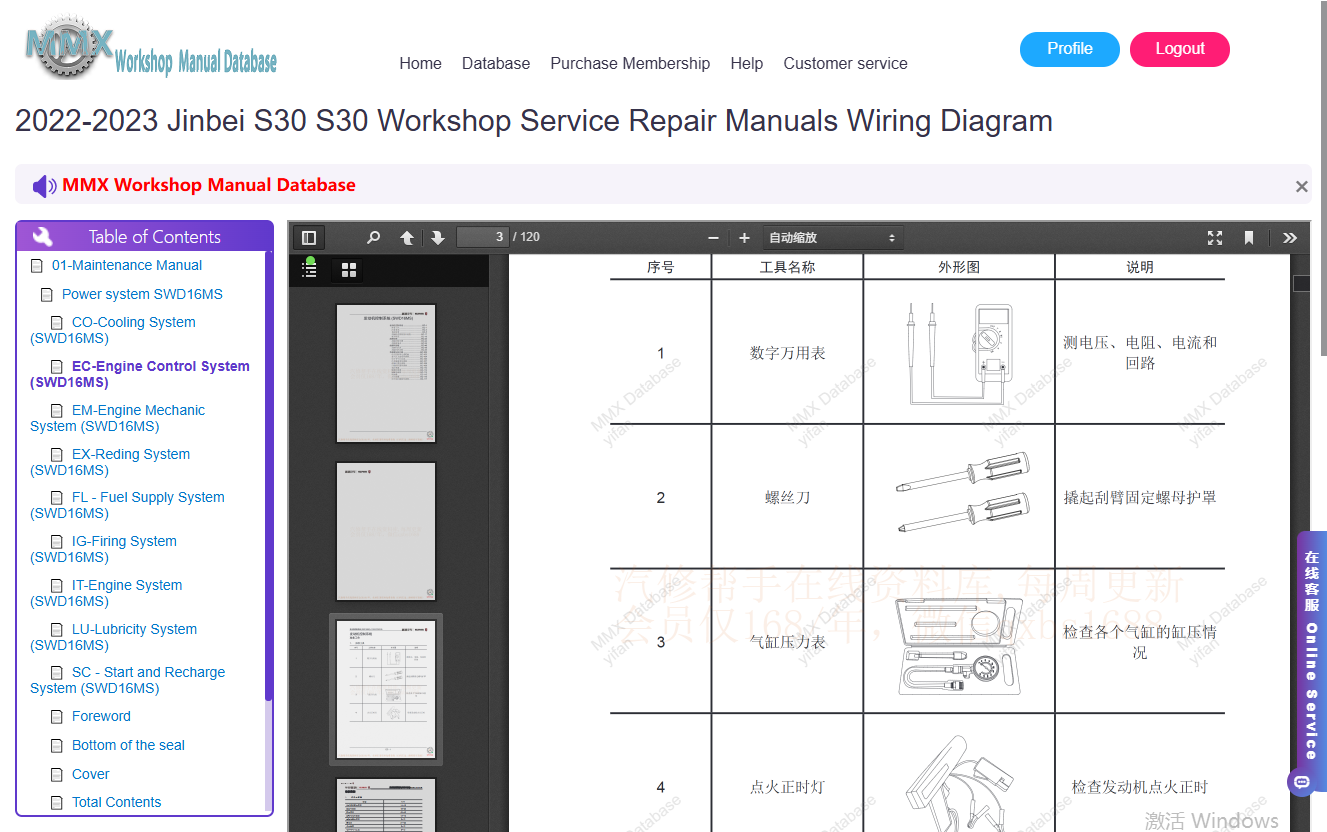Open the Help menu item
The width and height of the screenshot is (1327, 832).
point(747,63)
